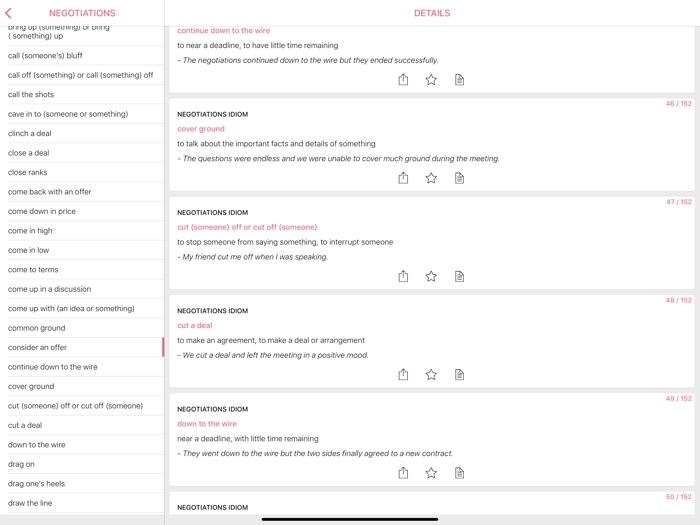Select 'common ground' in the sidebar

coord(82,328)
